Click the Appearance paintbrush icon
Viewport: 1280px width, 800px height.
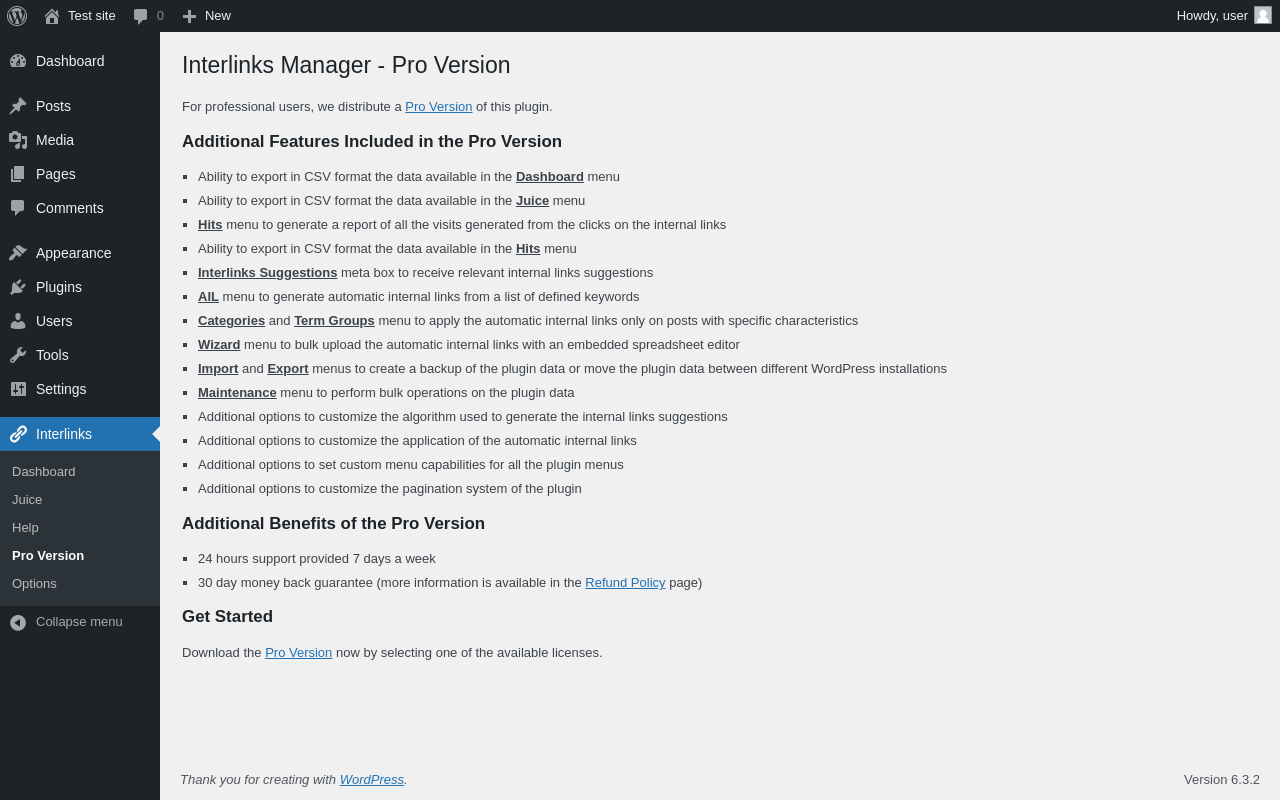(x=18, y=253)
